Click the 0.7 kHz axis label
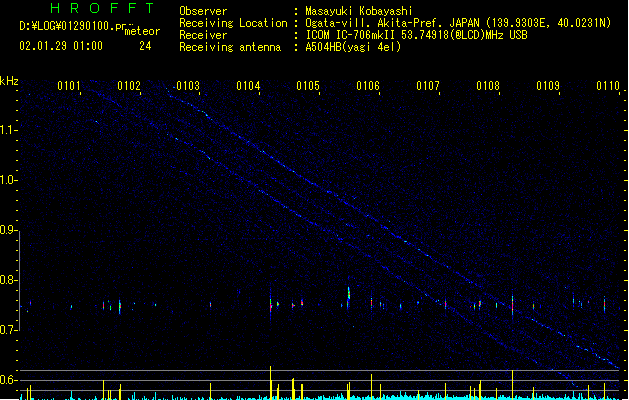Image resolution: width=629 pixels, height=400 pixels. click(x=8, y=330)
